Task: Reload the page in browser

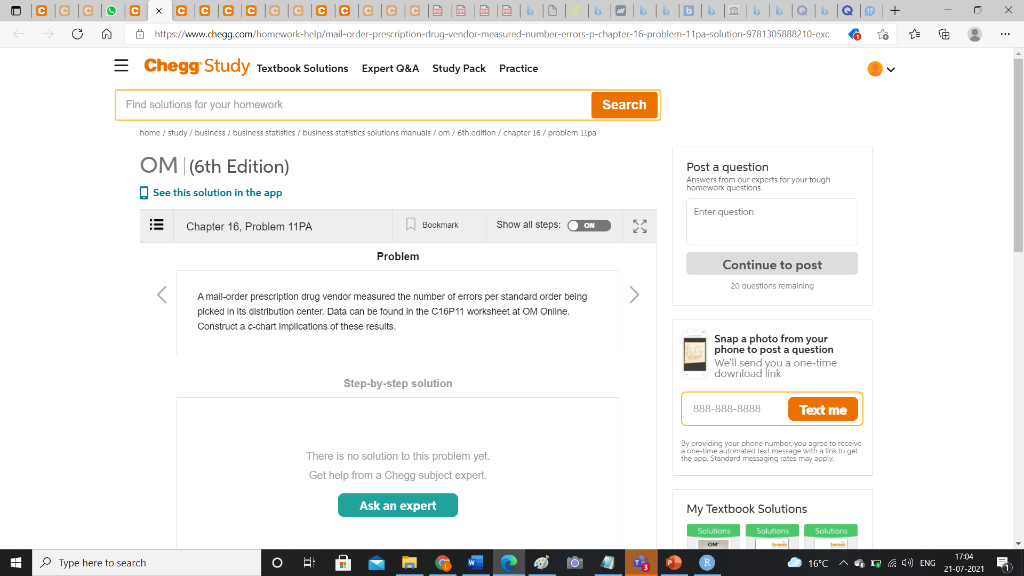Action: point(77,34)
